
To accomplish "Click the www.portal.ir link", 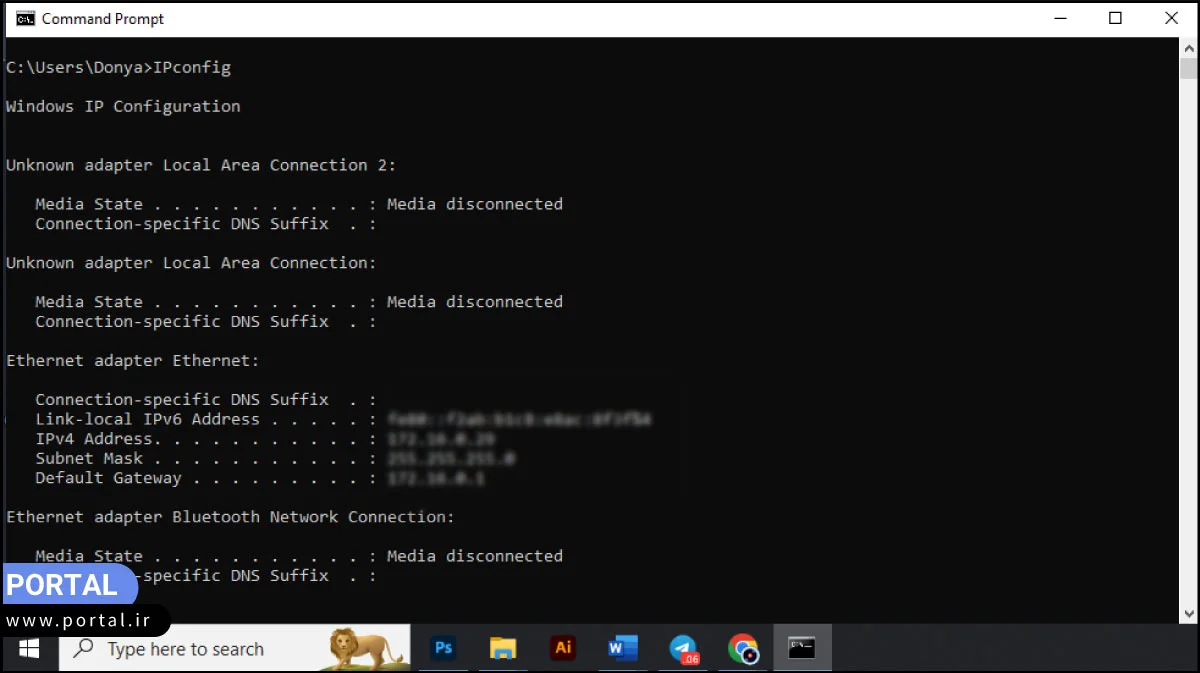I will click(x=78, y=620).
